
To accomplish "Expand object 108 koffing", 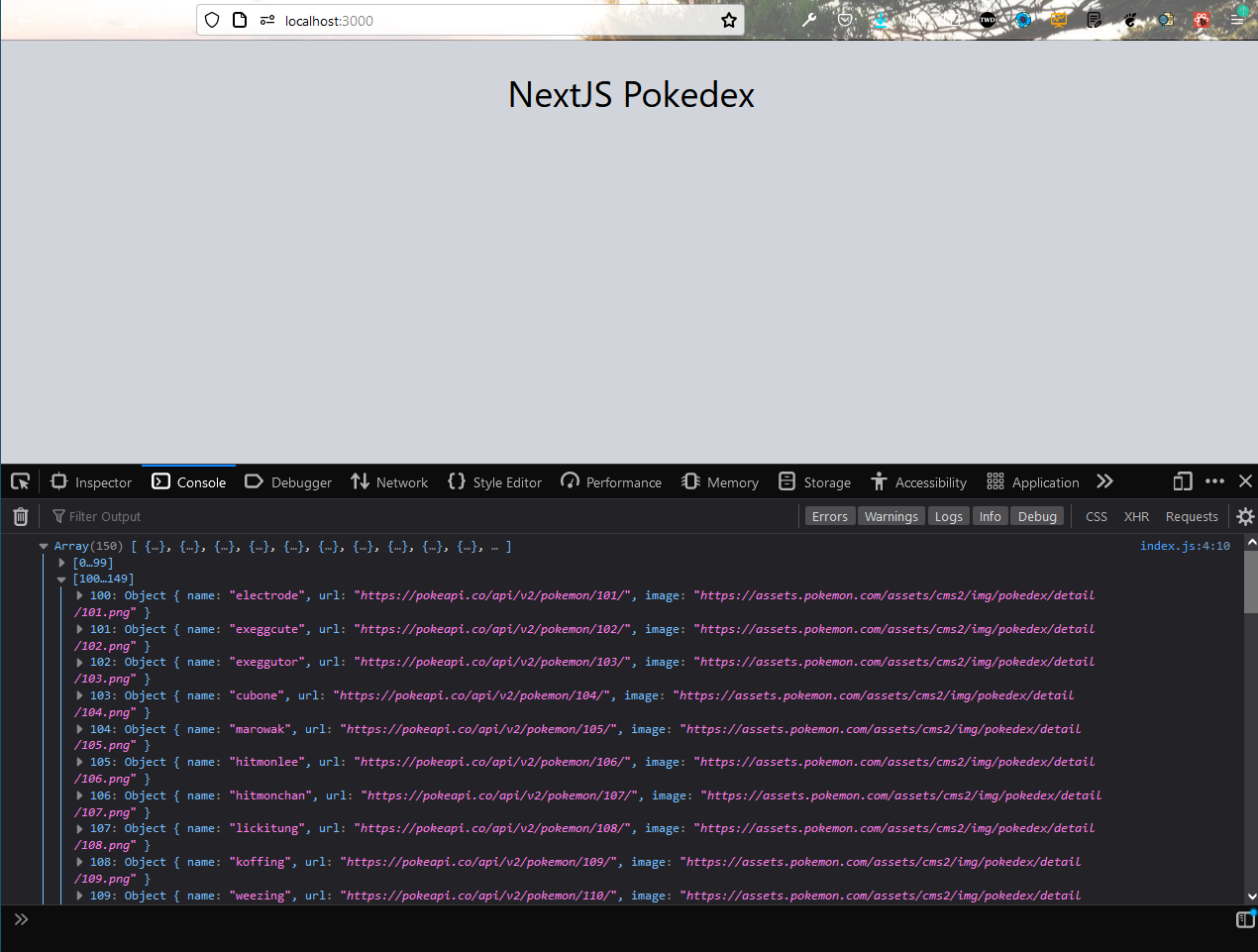I will [79, 862].
